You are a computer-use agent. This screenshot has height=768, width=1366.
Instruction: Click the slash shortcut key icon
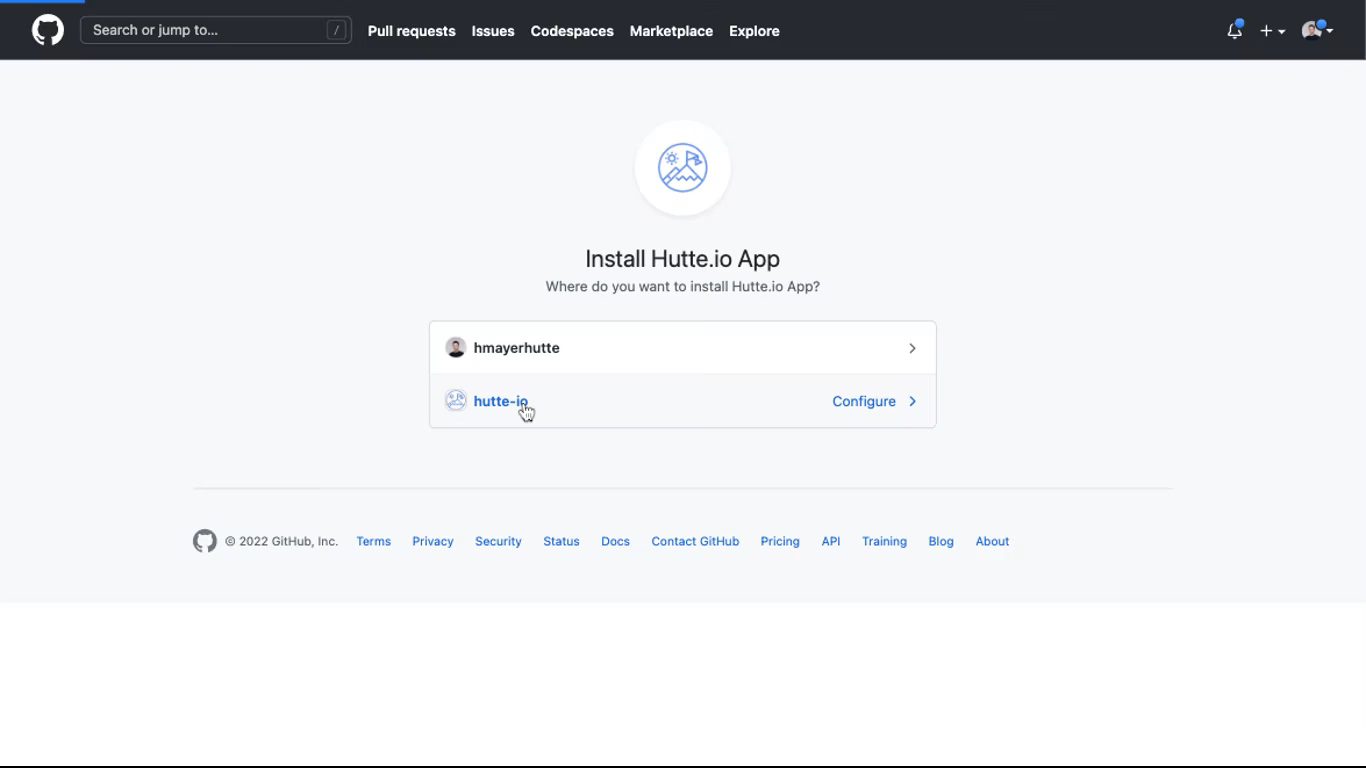336,30
